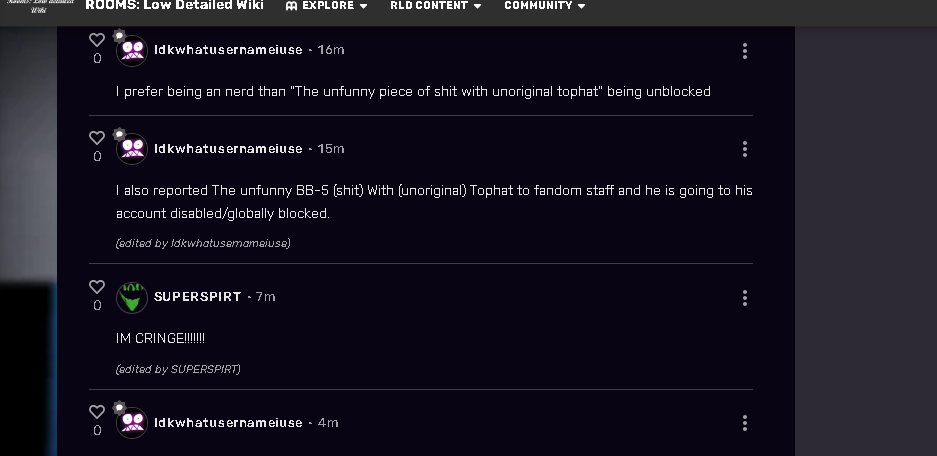Like the comment posted 16m ago
This screenshot has height=456, width=937.
[x=97, y=40]
